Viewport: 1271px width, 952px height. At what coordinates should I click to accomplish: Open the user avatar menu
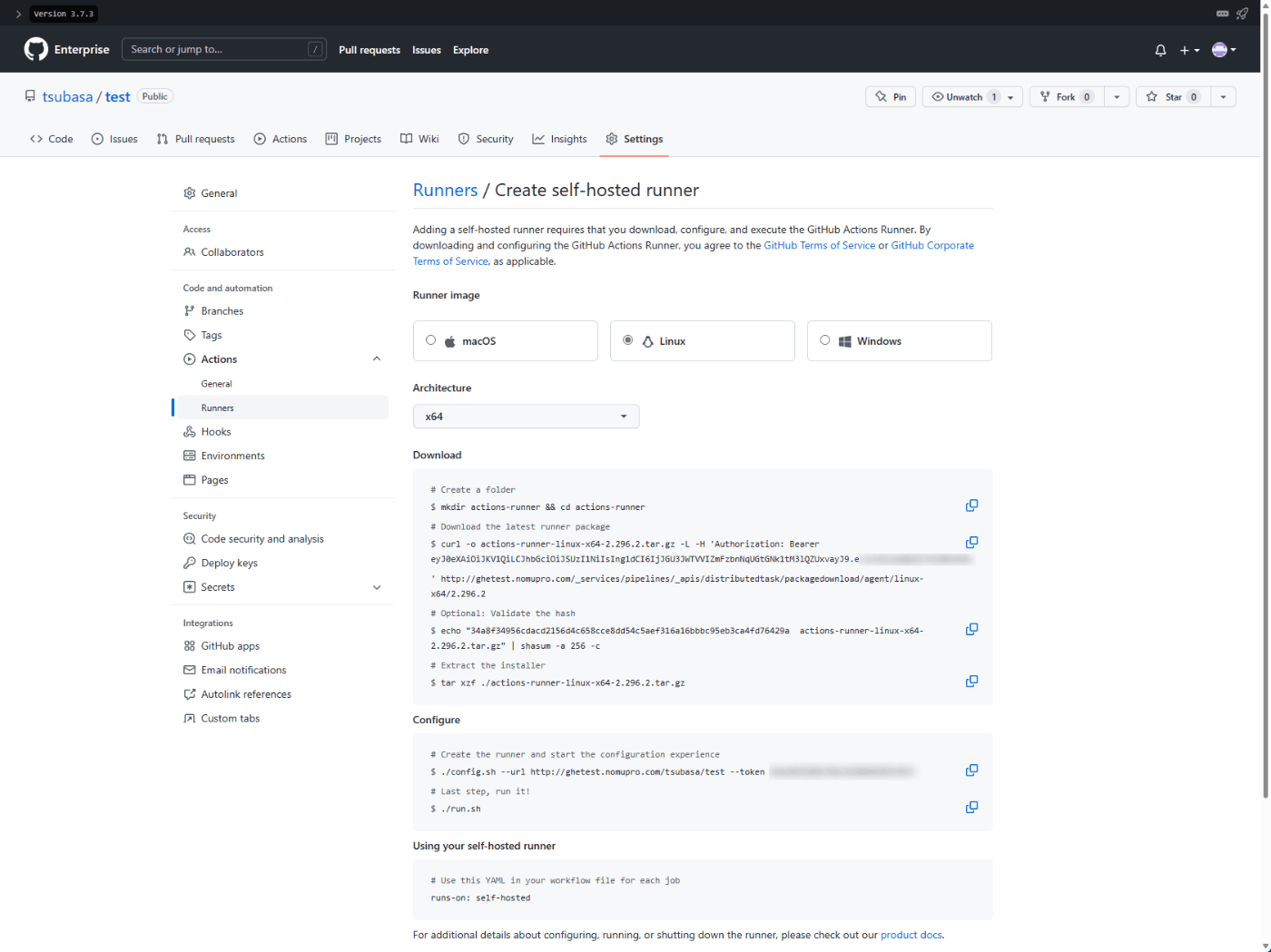pos(1224,50)
